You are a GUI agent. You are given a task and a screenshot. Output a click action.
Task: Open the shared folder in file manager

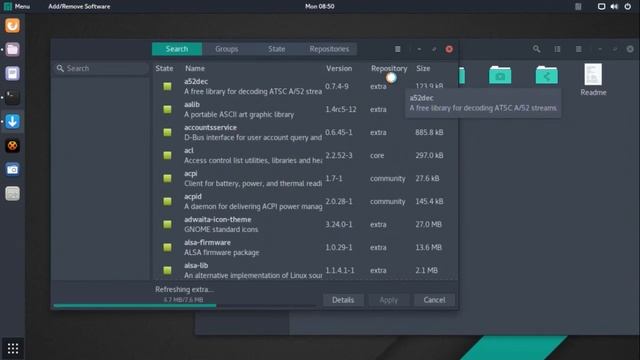tap(547, 75)
